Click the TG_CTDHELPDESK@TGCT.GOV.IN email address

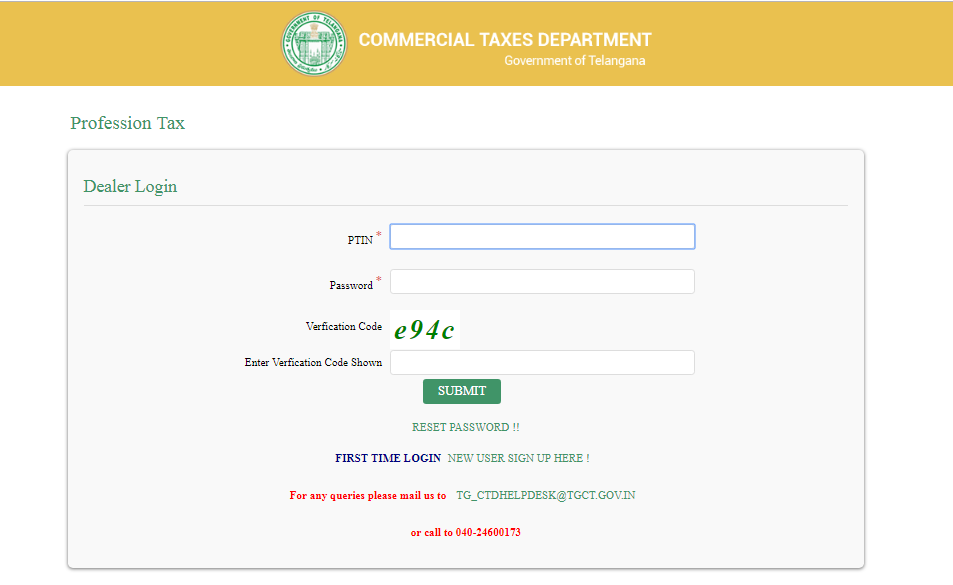tap(547, 494)
